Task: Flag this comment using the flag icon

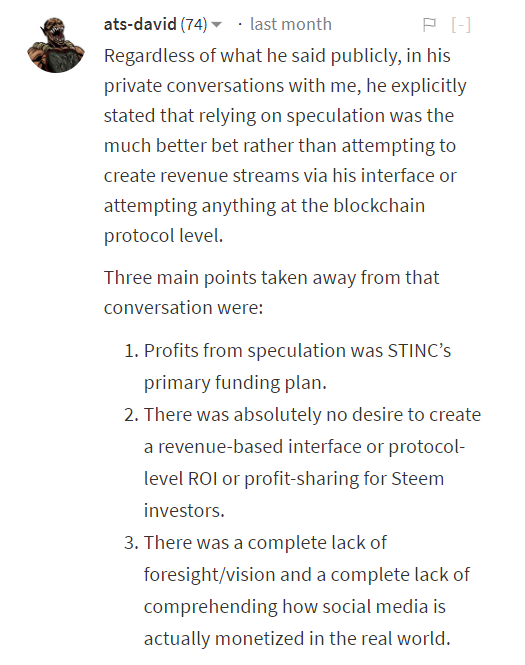Action: pos(429,25)
